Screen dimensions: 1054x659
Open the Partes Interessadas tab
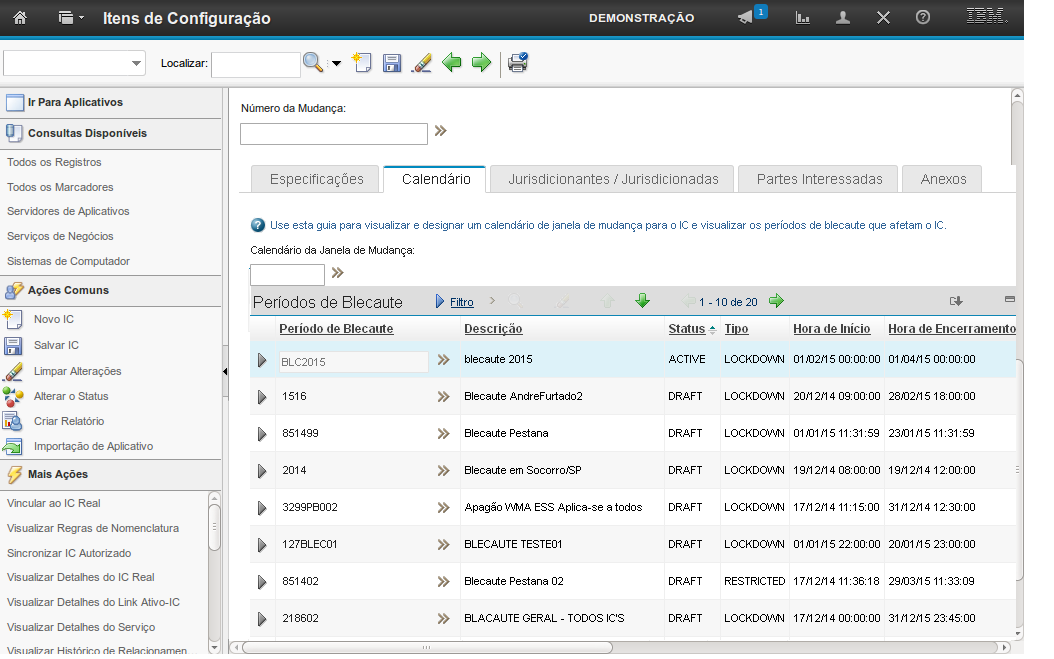tap(819, 179)
